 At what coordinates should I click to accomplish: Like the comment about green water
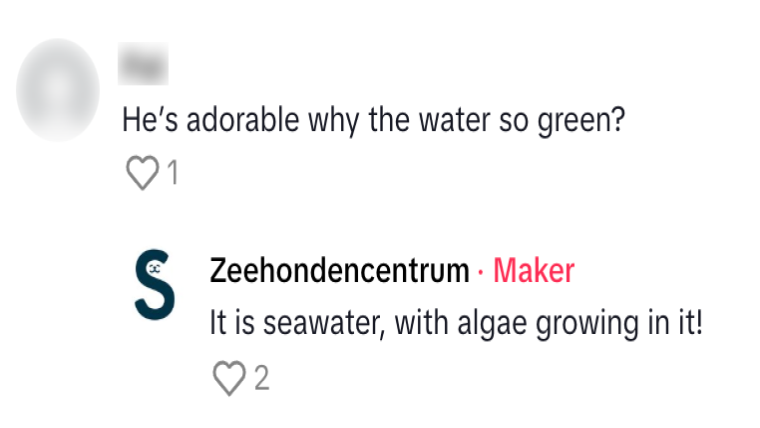[x=142, y=174]
